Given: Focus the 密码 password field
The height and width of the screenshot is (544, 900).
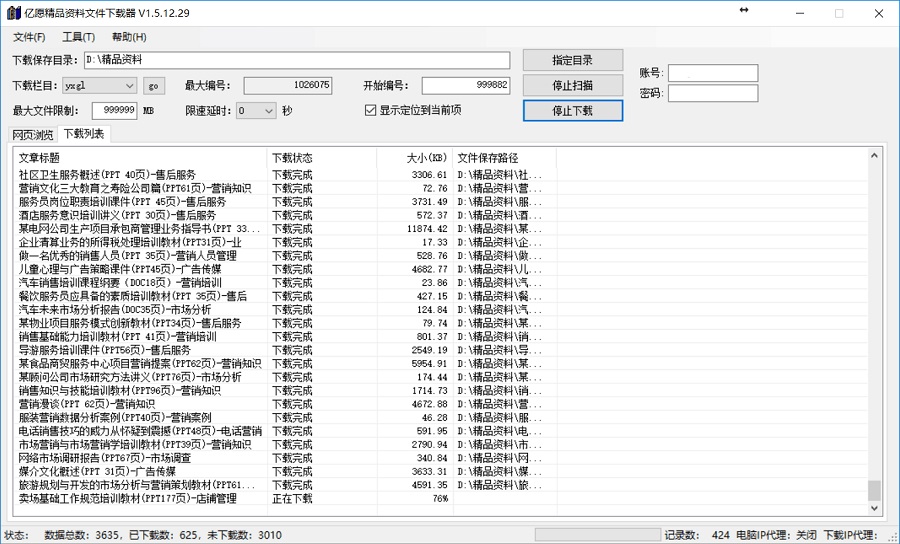Looking at the screenshot, I should [x=712, y=94].
